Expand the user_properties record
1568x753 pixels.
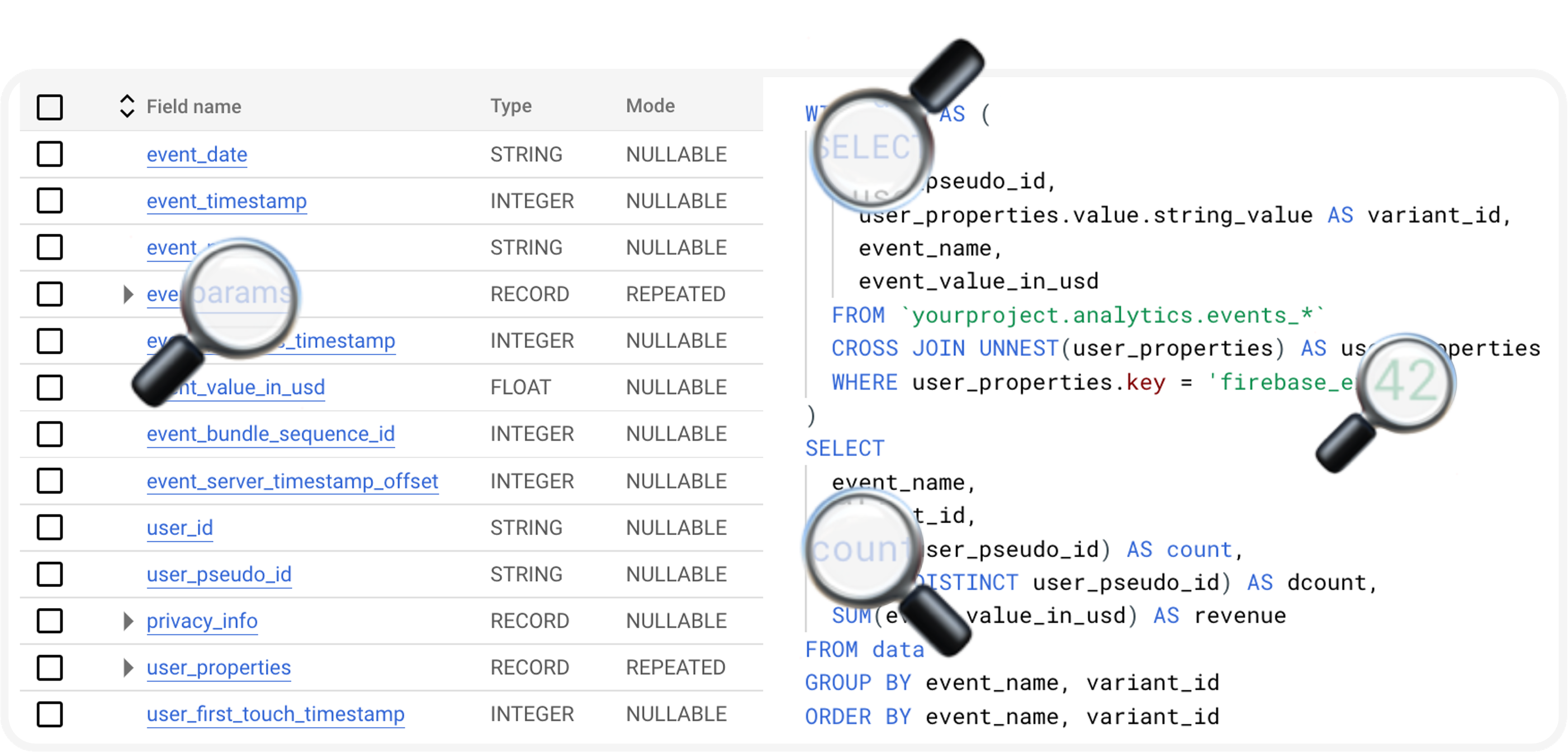tap(128, 668)
